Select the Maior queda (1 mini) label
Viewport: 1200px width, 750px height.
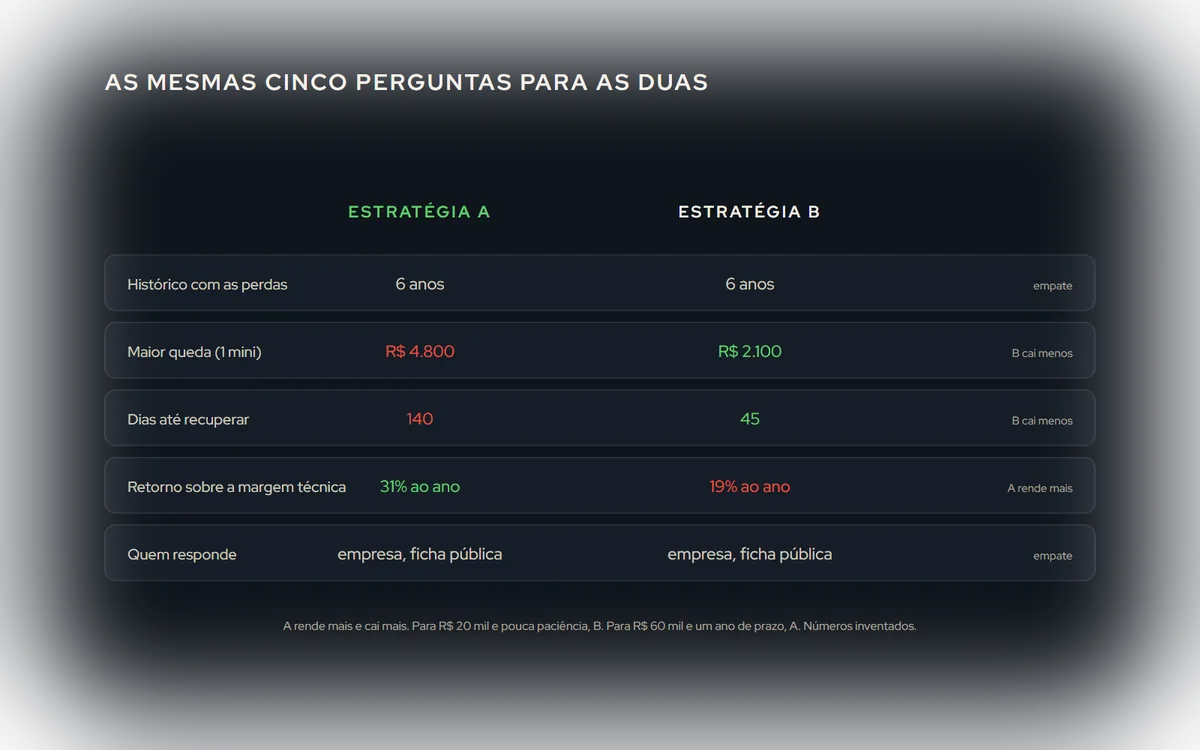pos(194,352)
